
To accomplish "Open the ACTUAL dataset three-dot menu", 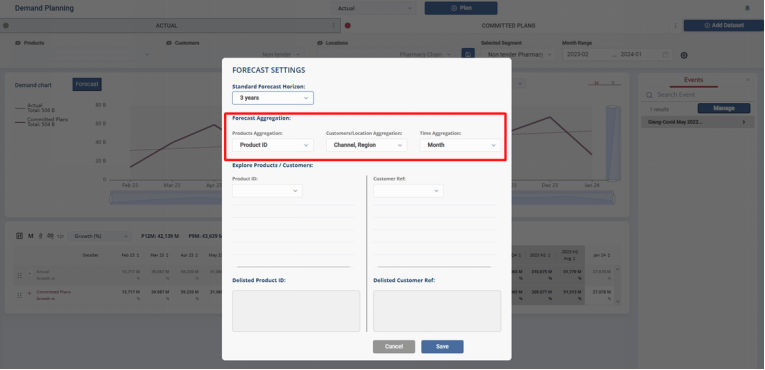I will pos(334,25).
